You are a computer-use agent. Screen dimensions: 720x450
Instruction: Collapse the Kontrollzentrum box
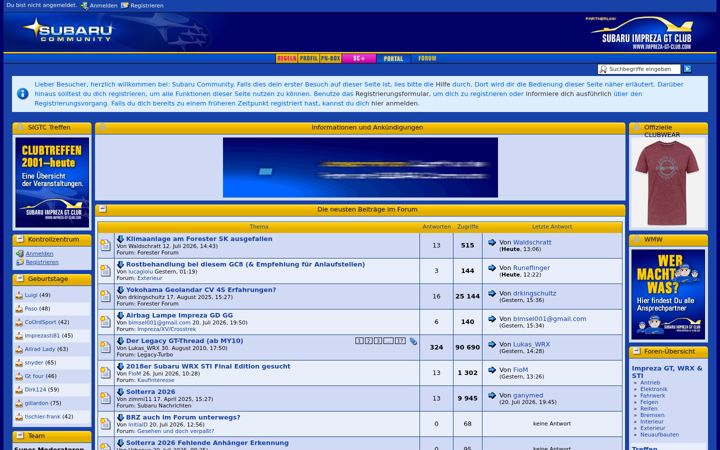pos(20,239)
